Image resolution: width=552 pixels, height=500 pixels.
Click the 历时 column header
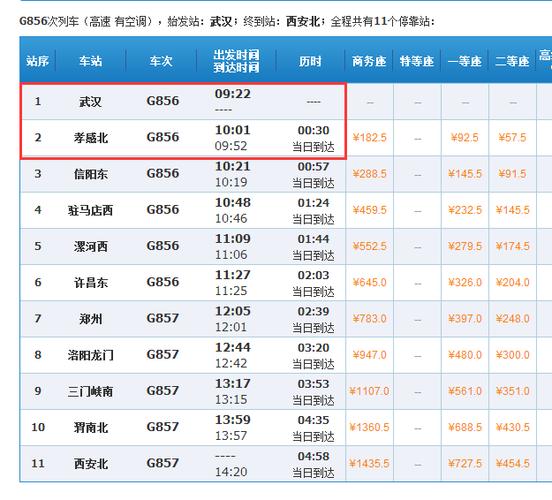(x=310, y=61)
